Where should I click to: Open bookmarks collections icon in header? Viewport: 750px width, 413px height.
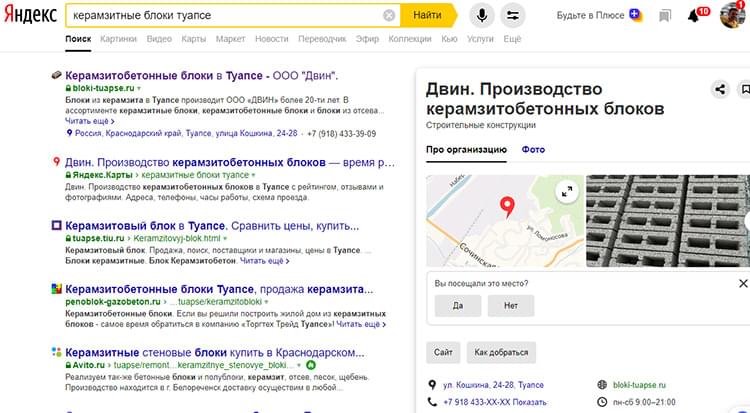click(x=664, y=16)
